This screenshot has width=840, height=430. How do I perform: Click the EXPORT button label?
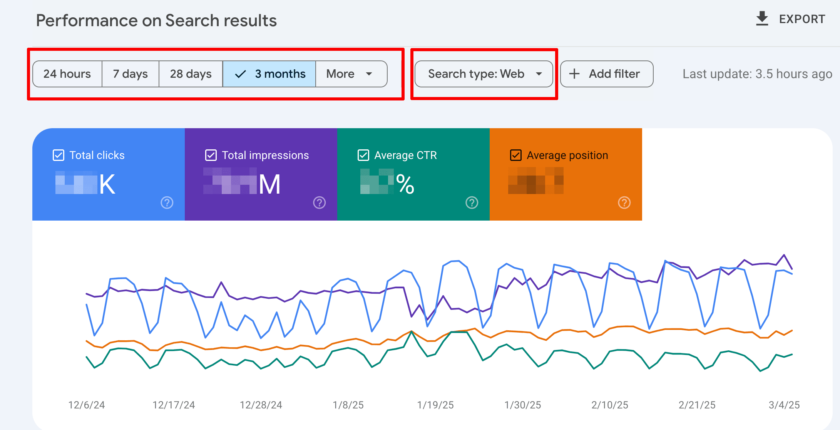click(802, 19)
